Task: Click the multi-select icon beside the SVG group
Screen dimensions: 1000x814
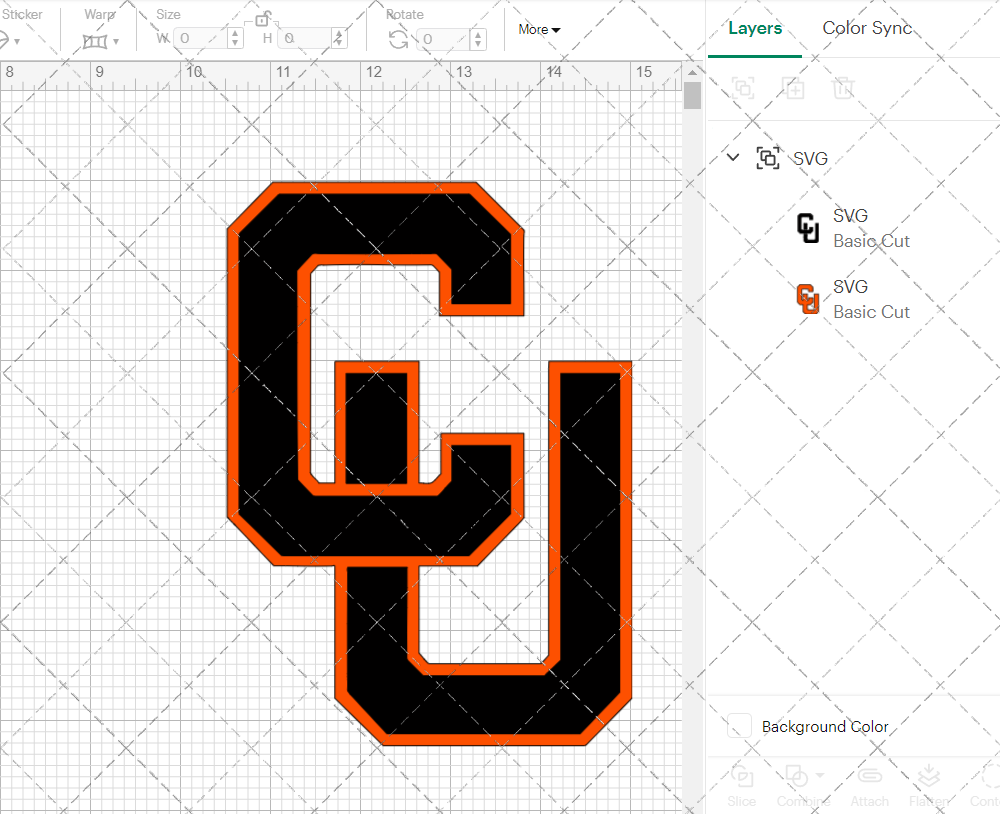Action: pyautogui.click(x=767, y=157)
